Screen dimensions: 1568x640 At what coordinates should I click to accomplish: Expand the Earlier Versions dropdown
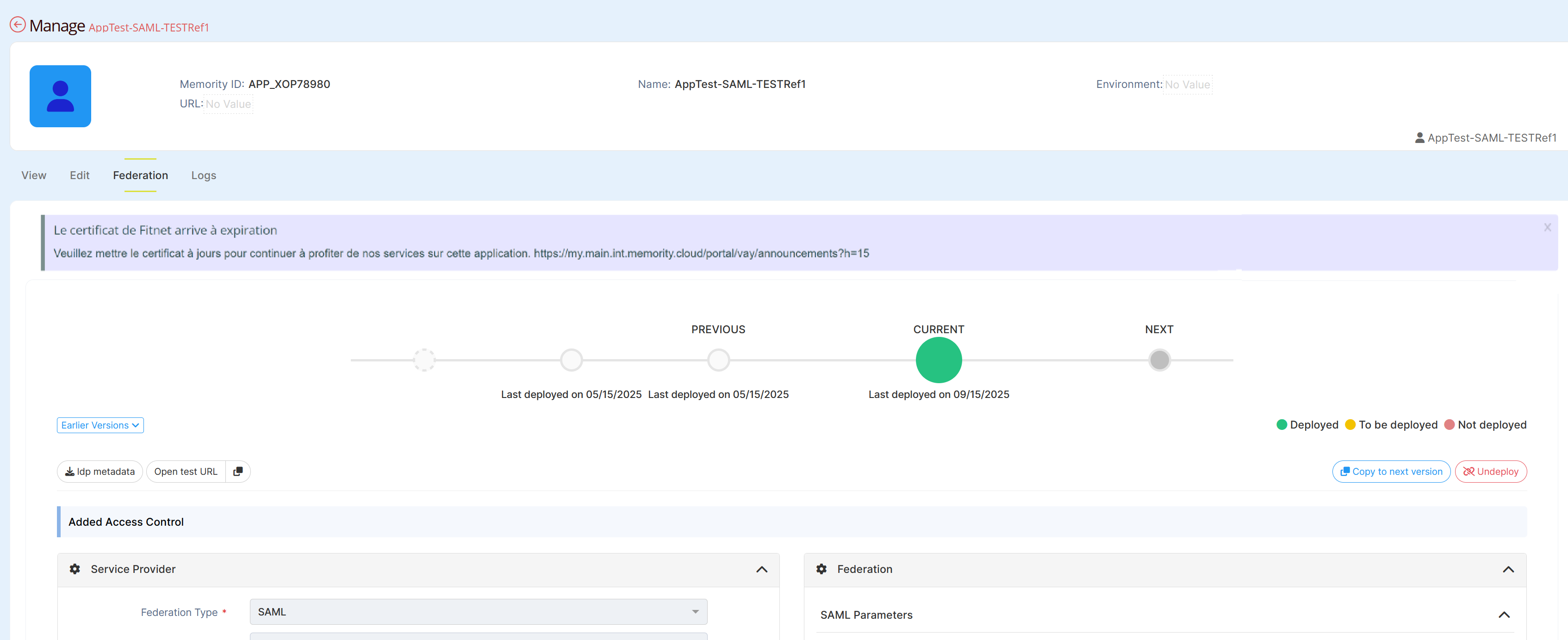(100, 425)
